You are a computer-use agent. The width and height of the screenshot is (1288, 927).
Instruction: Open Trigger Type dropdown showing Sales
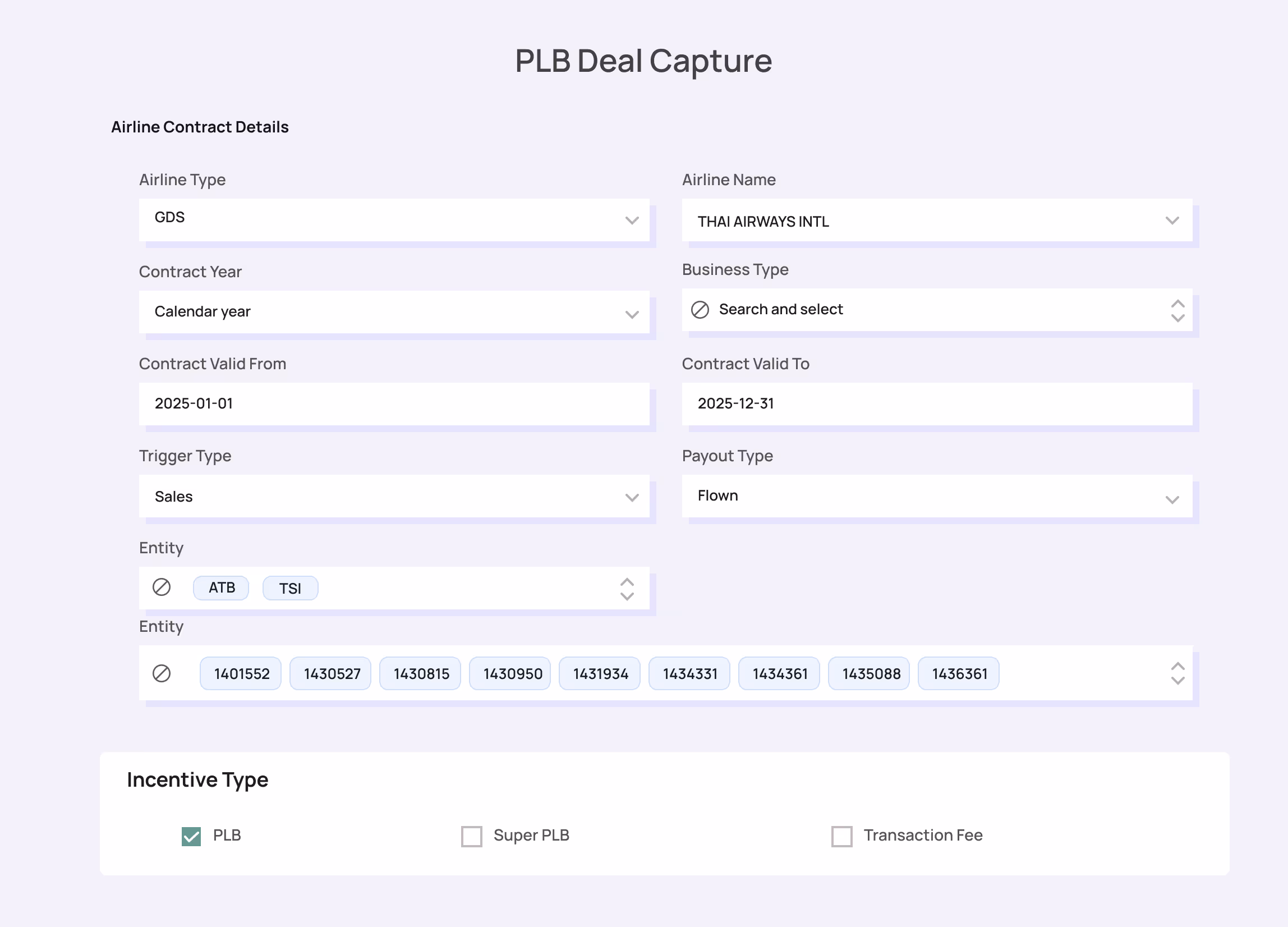click(x=394, y=497)
